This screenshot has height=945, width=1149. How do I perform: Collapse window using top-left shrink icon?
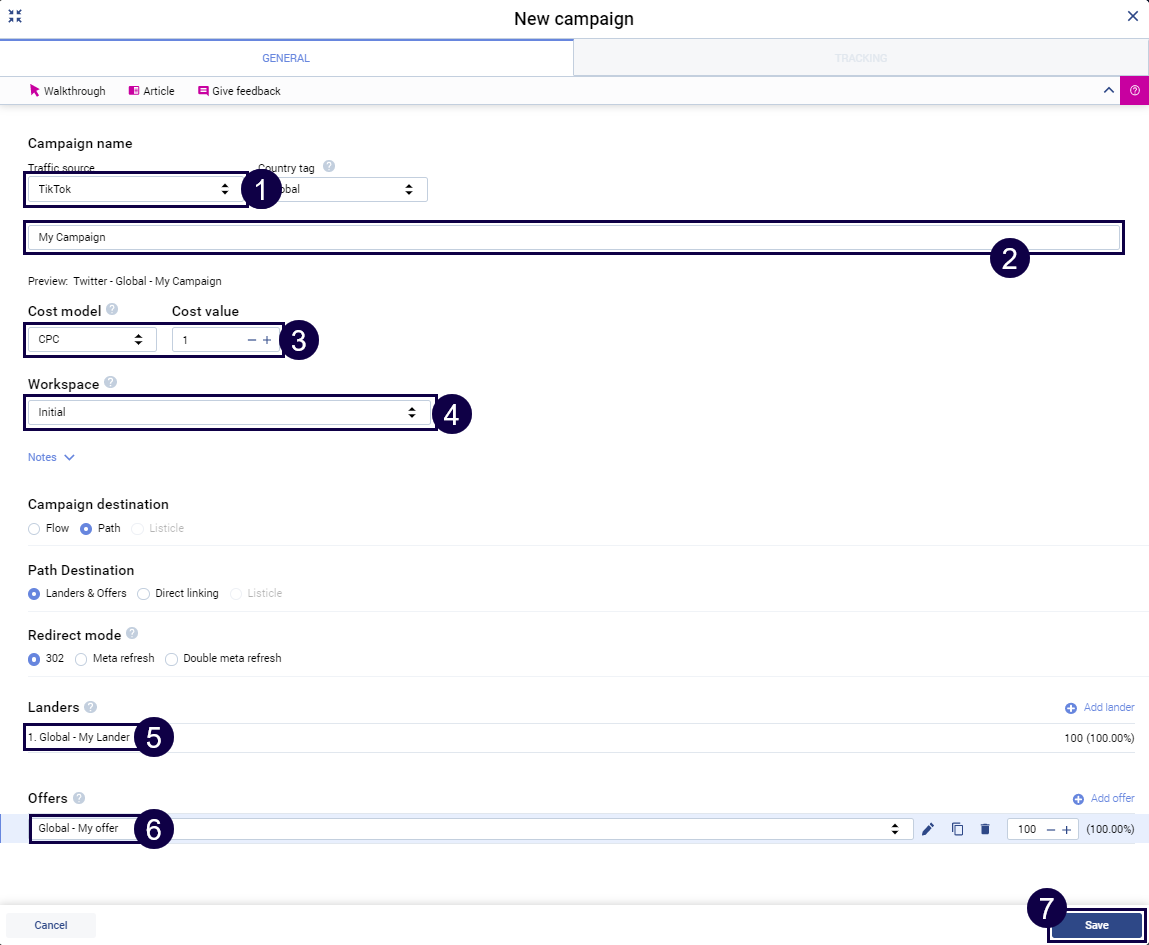tap(15, 16)
